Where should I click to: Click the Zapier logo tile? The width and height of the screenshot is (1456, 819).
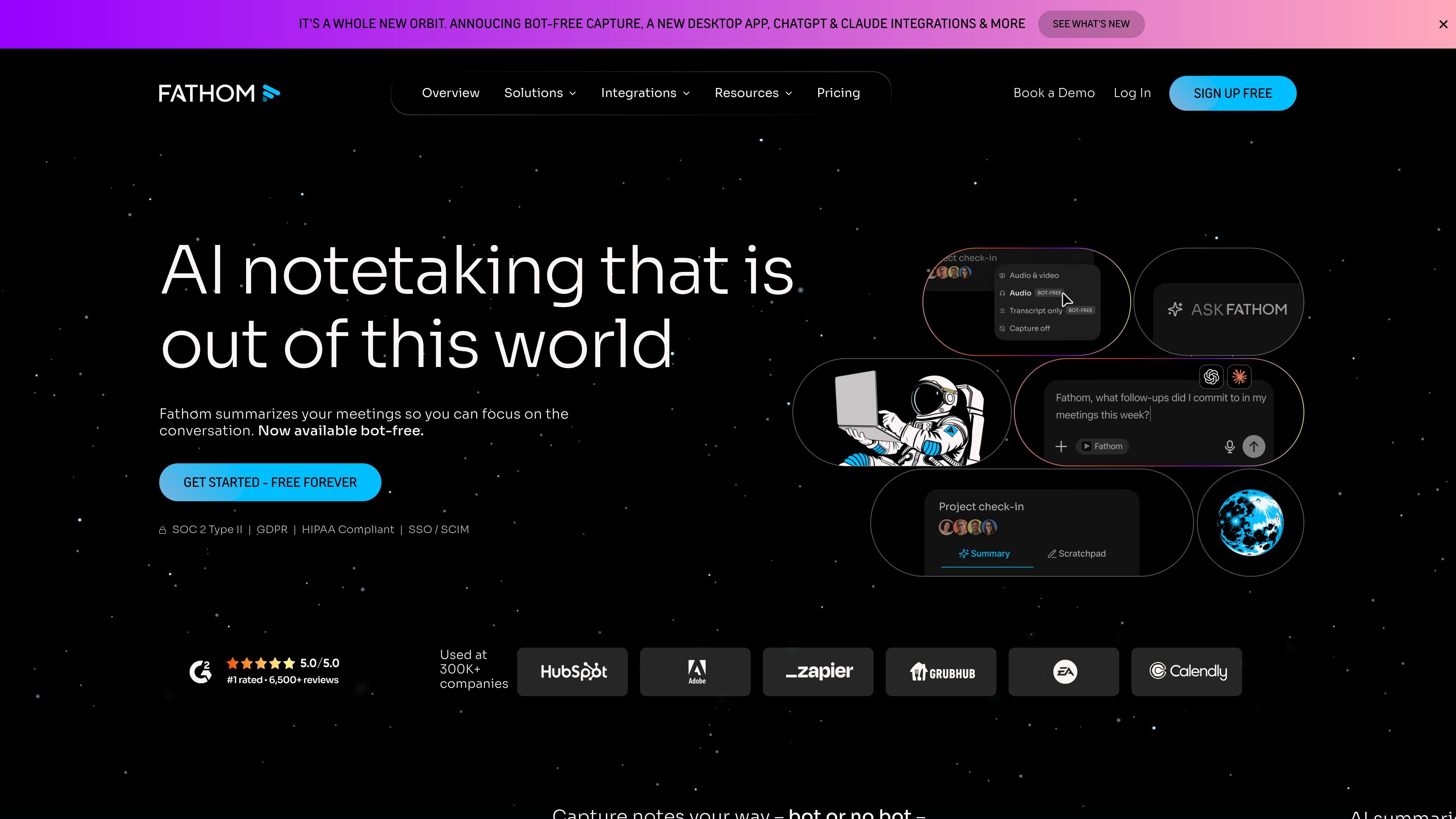[818, 672]
